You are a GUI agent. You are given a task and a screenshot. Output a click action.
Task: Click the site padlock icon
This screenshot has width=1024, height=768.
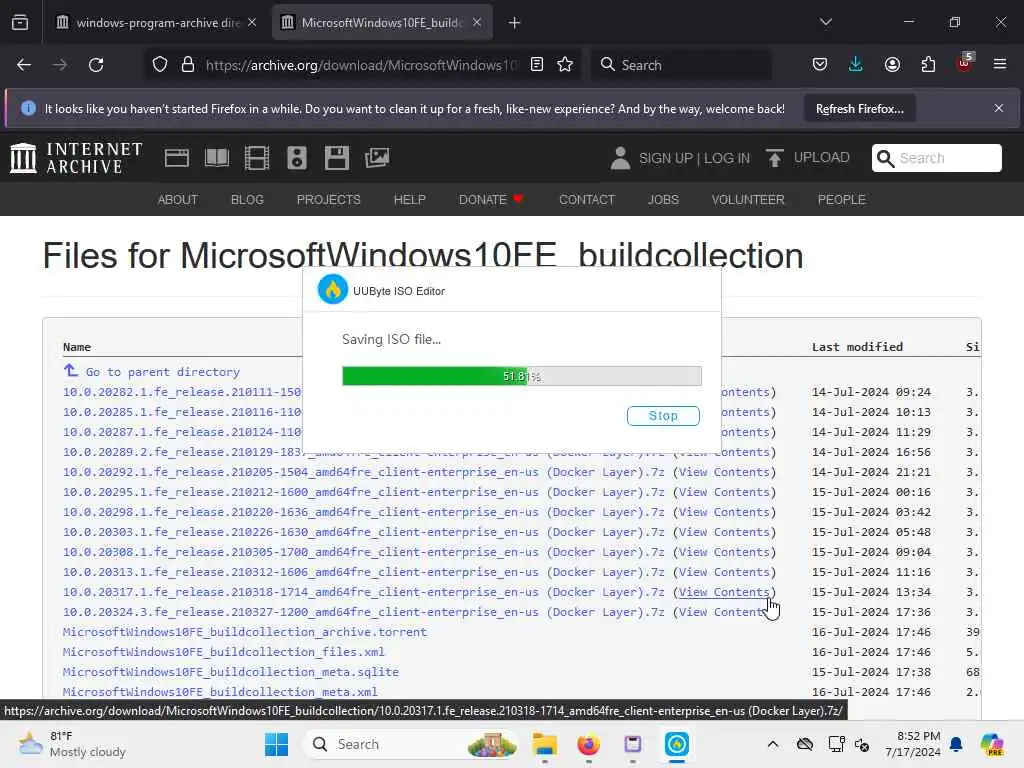pyautogui.click(x=188, y=65)
